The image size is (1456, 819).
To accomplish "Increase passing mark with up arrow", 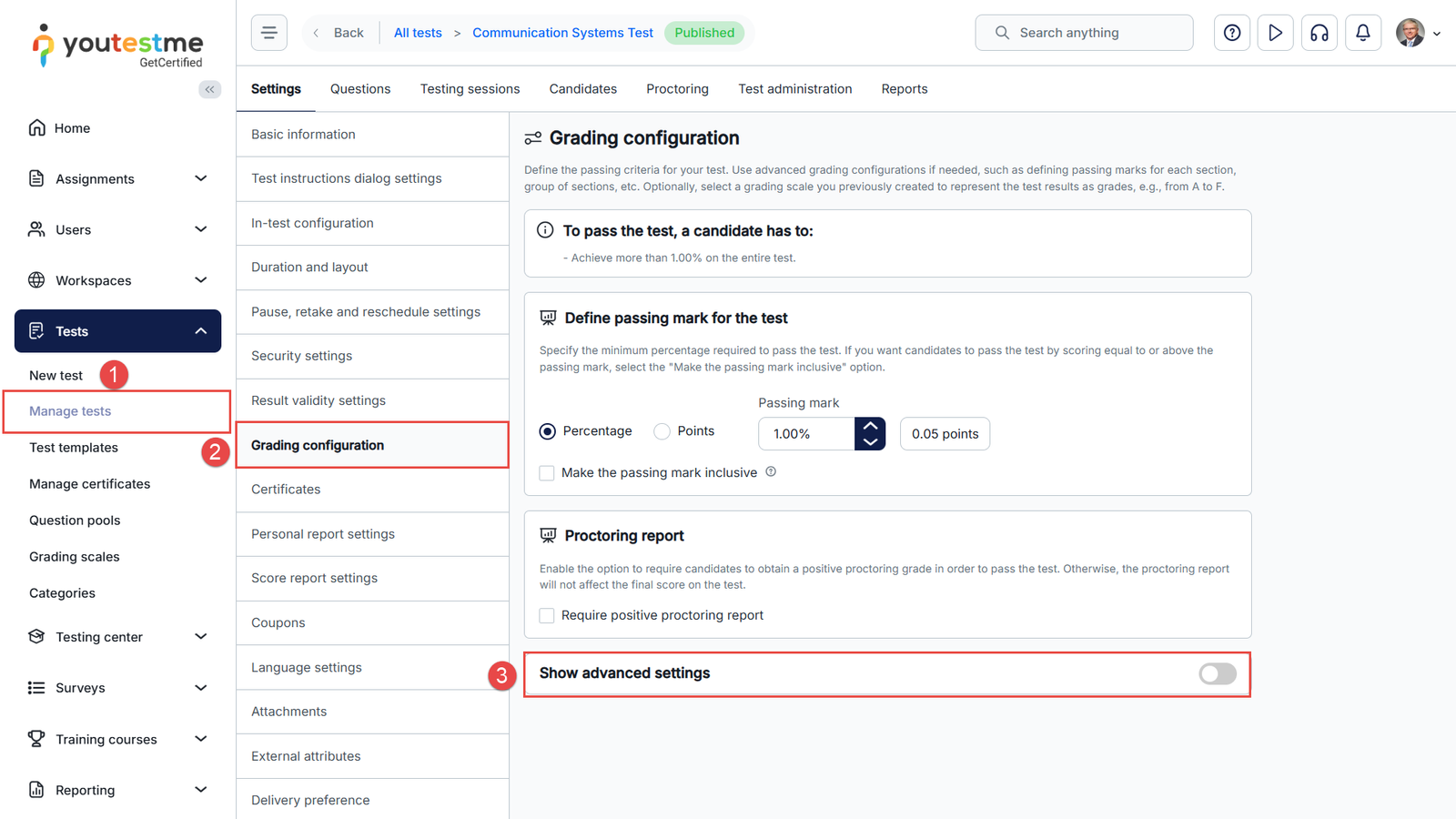I will coord(870,426).
